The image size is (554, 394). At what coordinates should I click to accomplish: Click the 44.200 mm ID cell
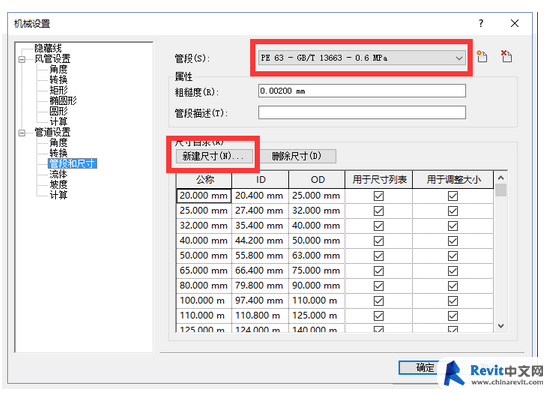point(260,241)
